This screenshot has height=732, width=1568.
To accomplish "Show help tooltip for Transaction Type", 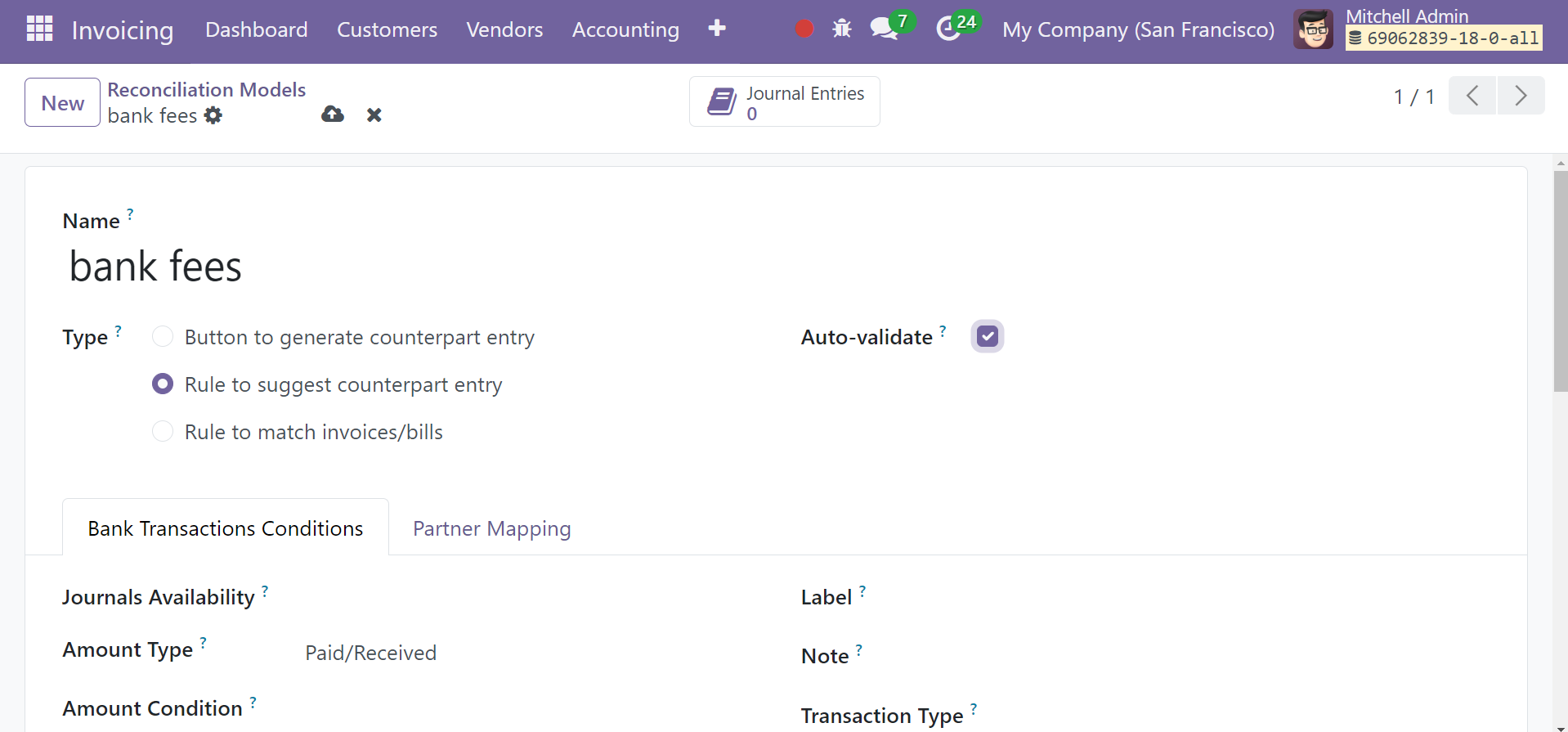I will (x=974, y=709).
